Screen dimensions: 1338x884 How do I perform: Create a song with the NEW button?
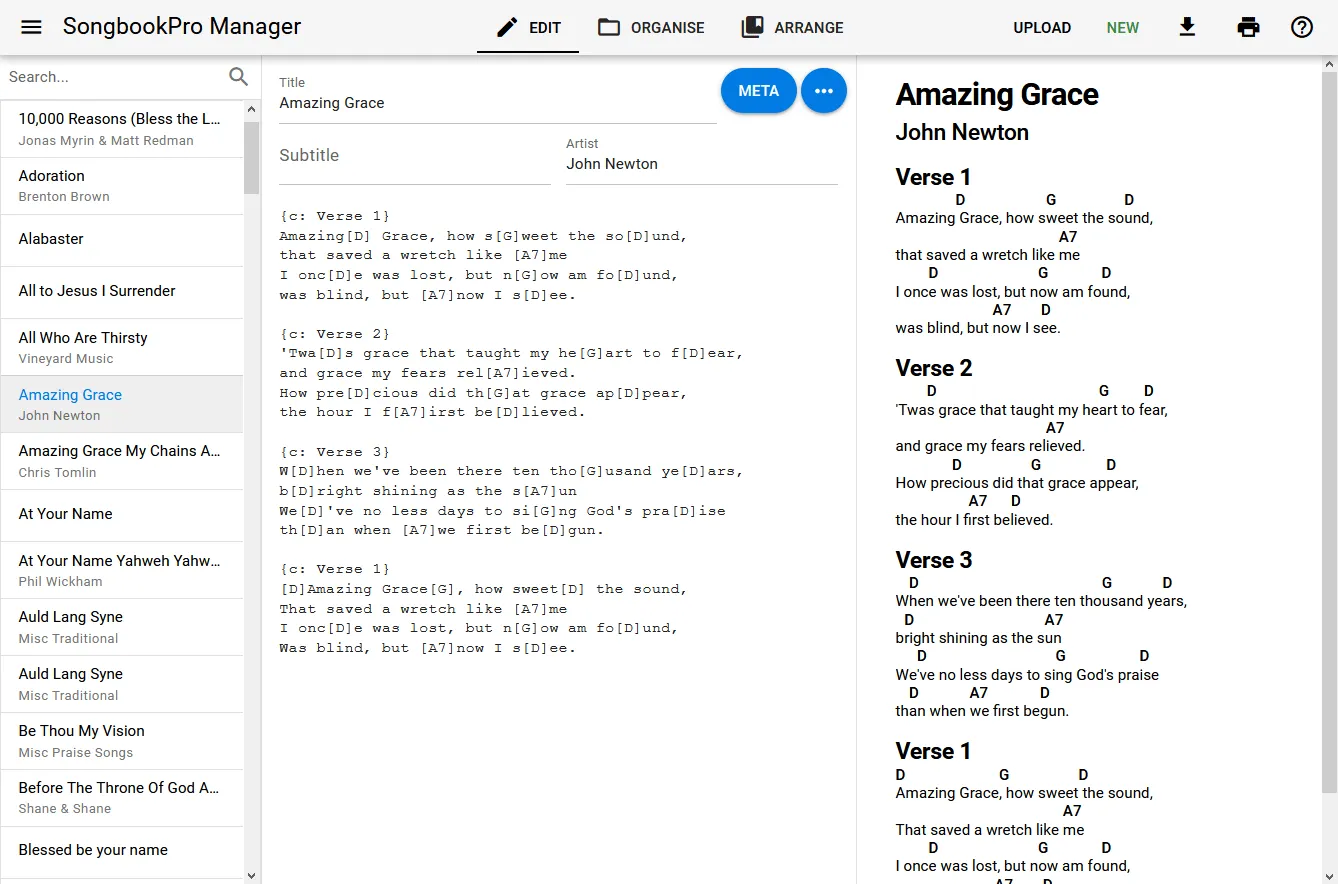(1122, 28)
